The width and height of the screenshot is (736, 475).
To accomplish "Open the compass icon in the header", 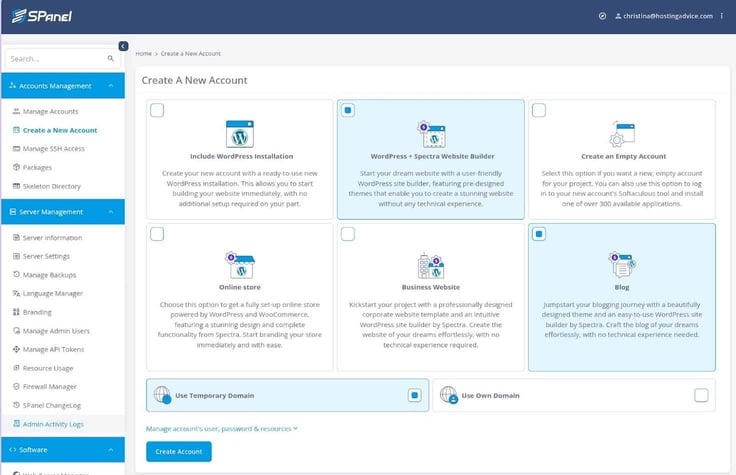I will click(602, 16).
